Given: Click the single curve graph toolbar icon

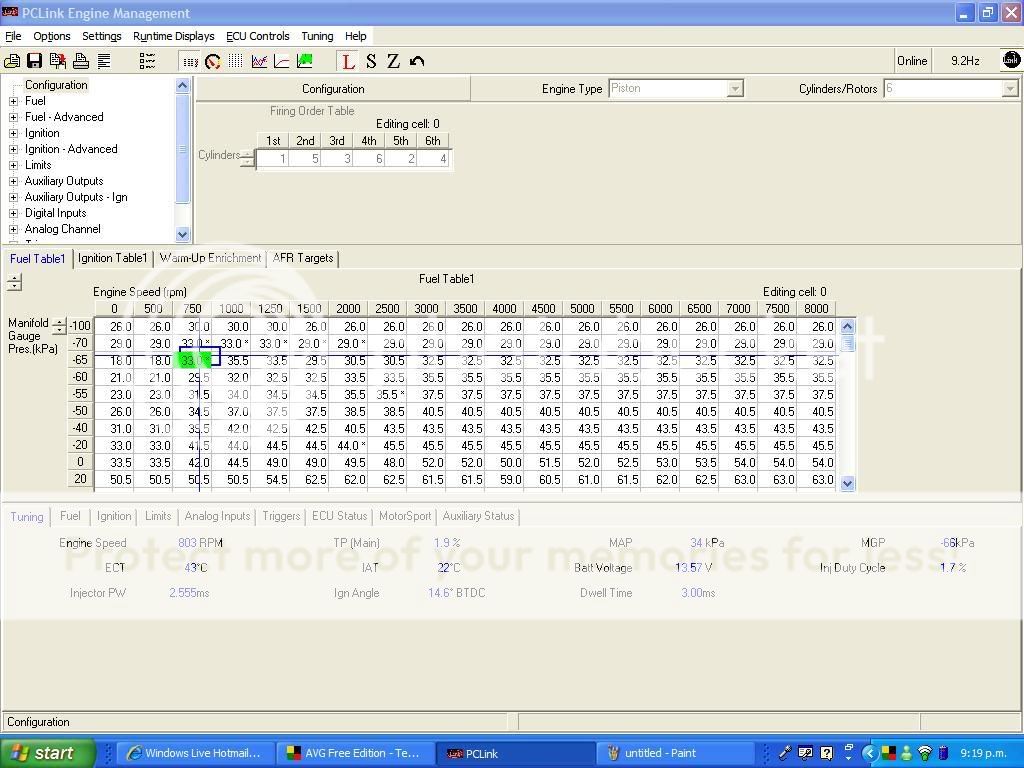Looking at the screenshot, I should click(x=281, y=61).
